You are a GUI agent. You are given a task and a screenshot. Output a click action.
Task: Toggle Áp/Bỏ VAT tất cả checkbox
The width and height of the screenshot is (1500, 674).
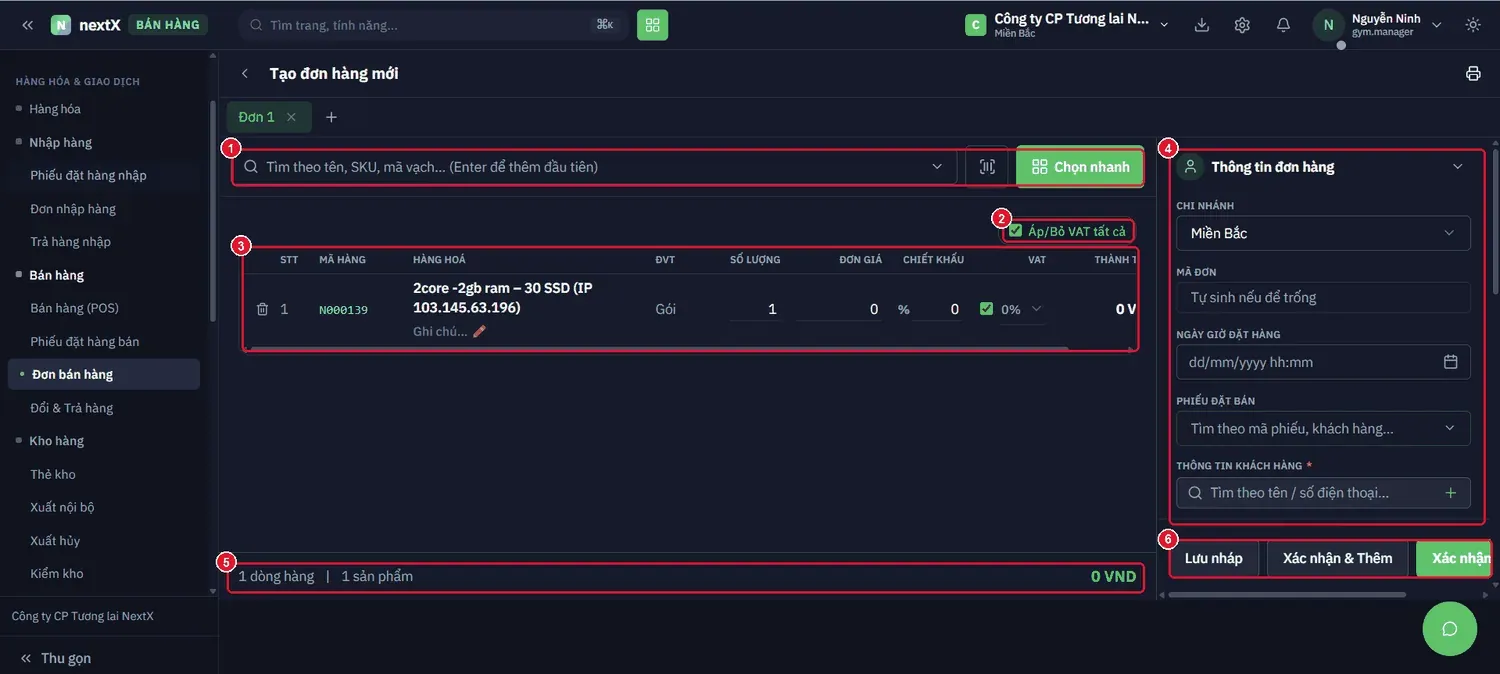[1016, 231]
